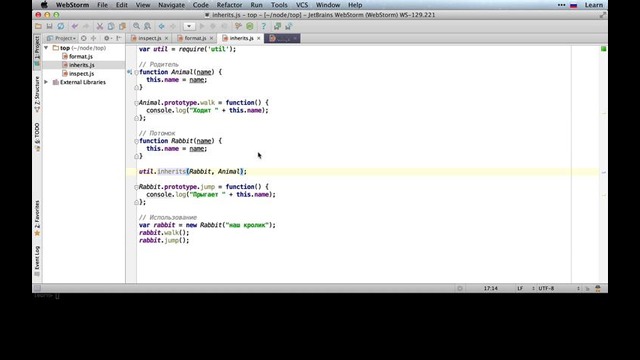
Task: Click the Paste toolbar icon
Action: [122, 26]
